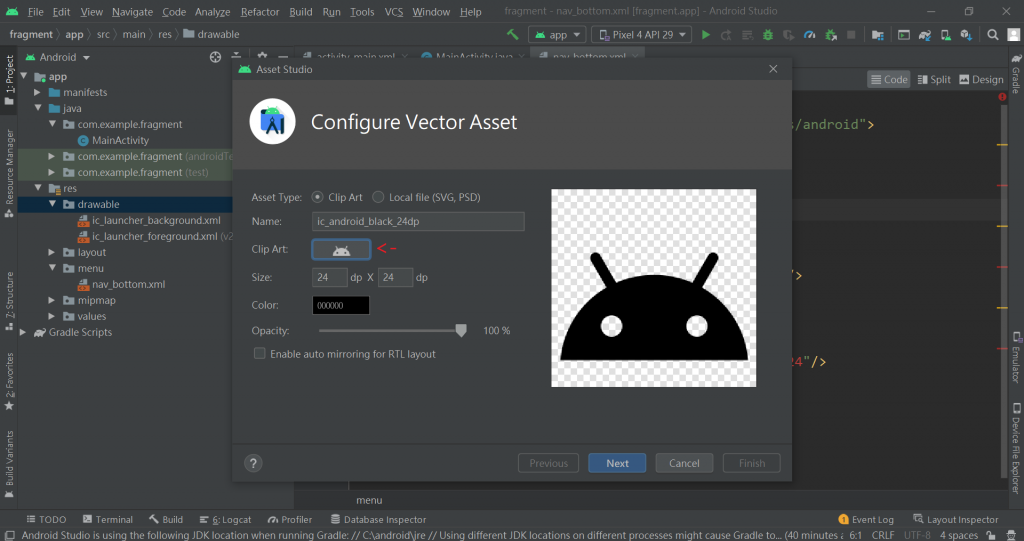Click the Opacity slider handle
Screen dimensions: 1024x541
tap(461, 331)
